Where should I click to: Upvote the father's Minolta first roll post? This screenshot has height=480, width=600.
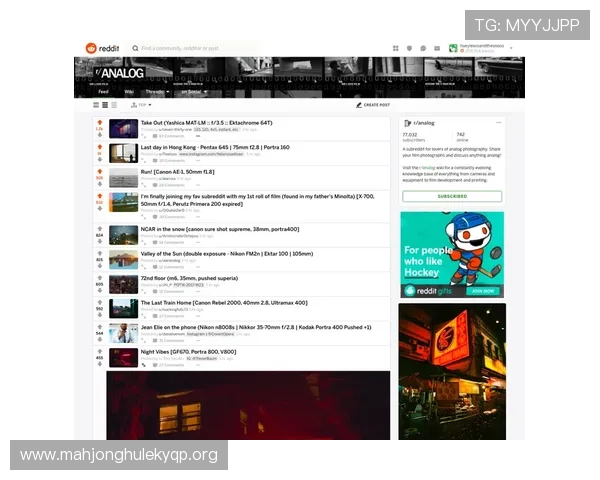pyautogui.click(x=99, y=196)
